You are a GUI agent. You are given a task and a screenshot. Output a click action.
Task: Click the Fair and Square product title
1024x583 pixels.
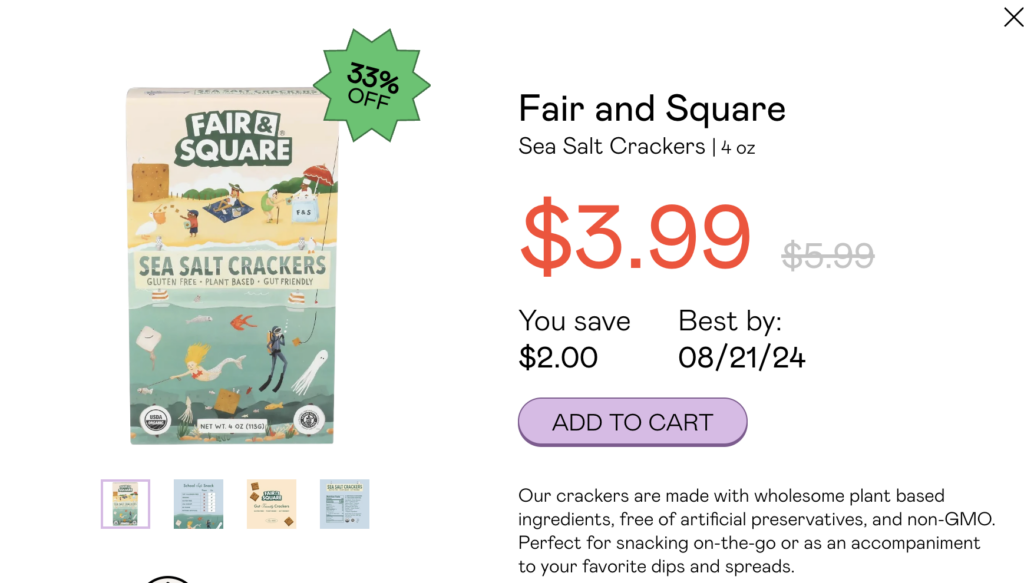point(652,108)
